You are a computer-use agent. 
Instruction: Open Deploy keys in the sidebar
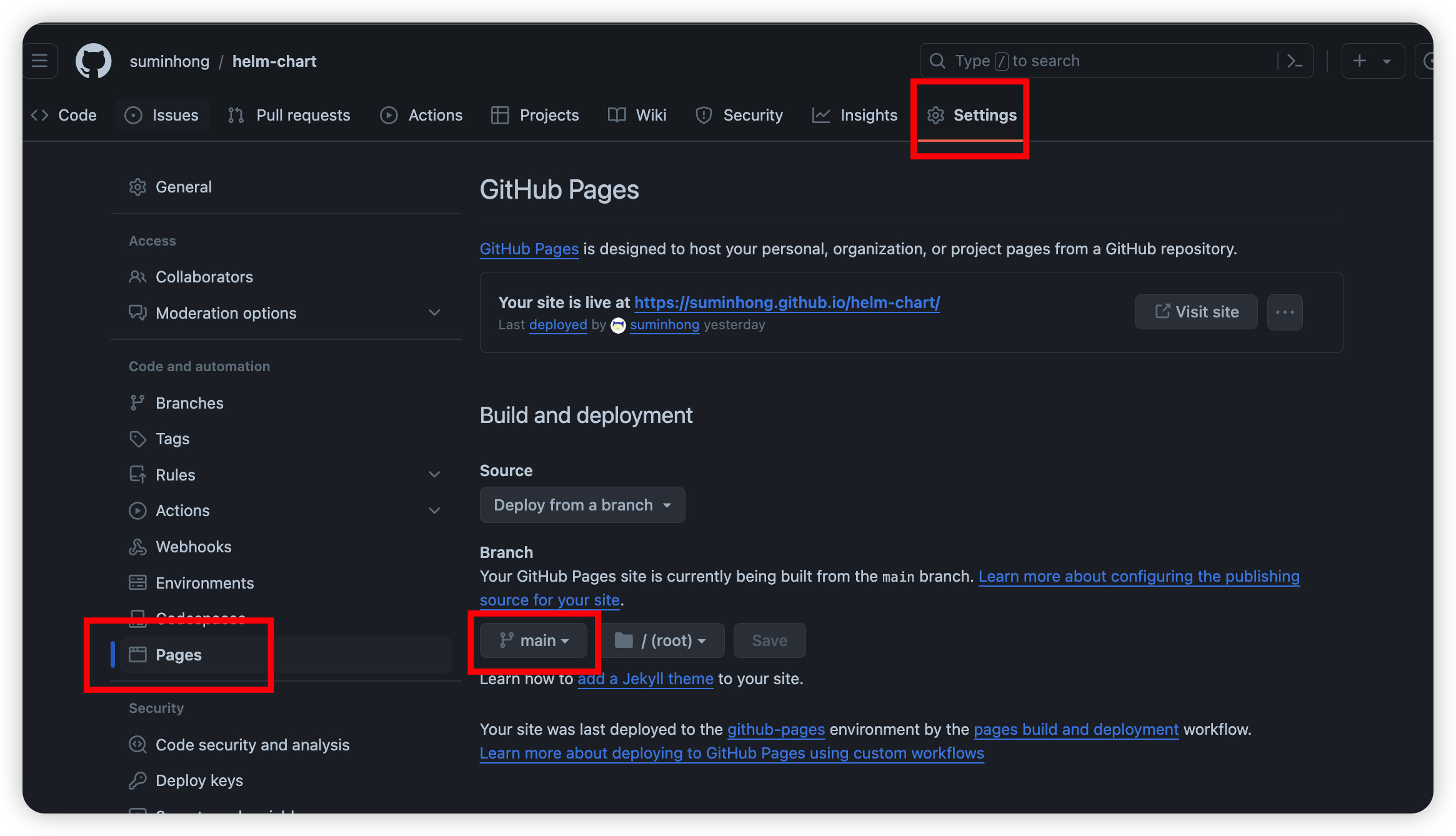[x=199, y=780]
